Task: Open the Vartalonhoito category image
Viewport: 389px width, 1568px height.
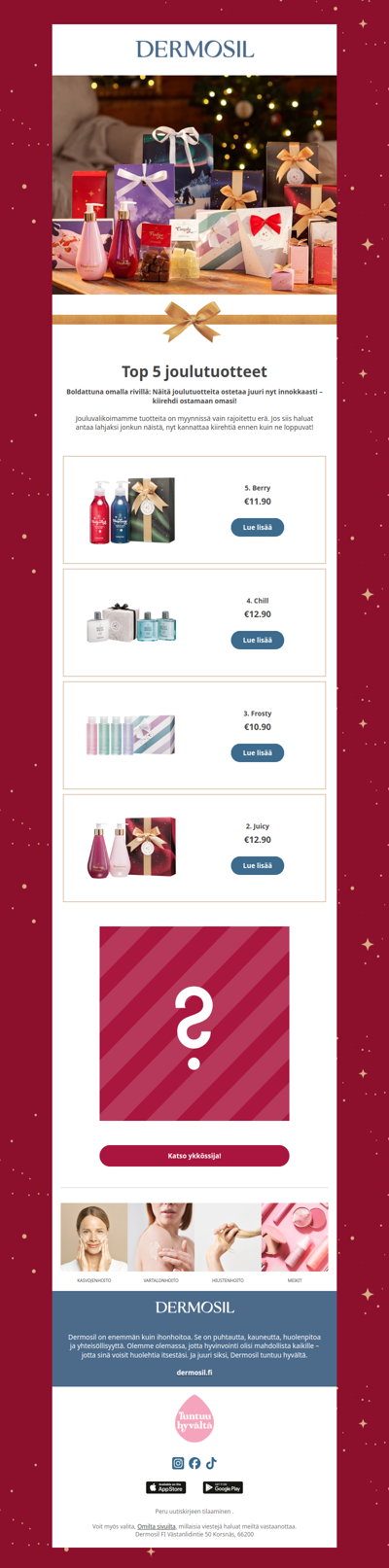Action: coord(160,1237)
